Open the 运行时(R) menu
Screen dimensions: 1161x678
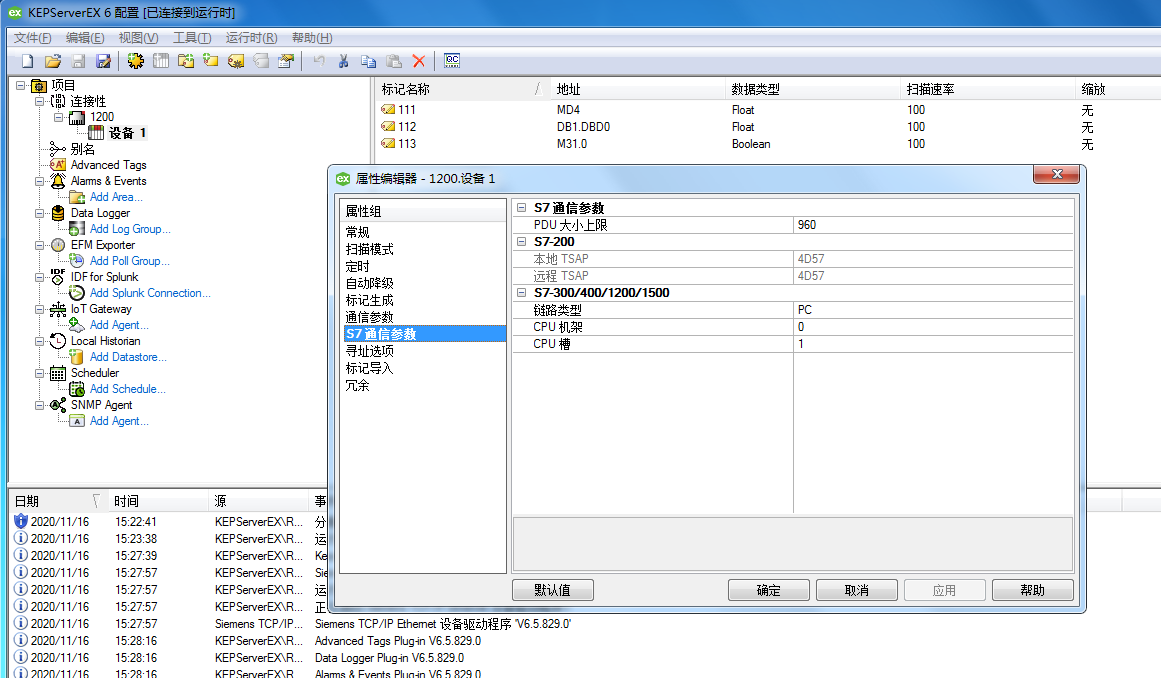point(250,38)
